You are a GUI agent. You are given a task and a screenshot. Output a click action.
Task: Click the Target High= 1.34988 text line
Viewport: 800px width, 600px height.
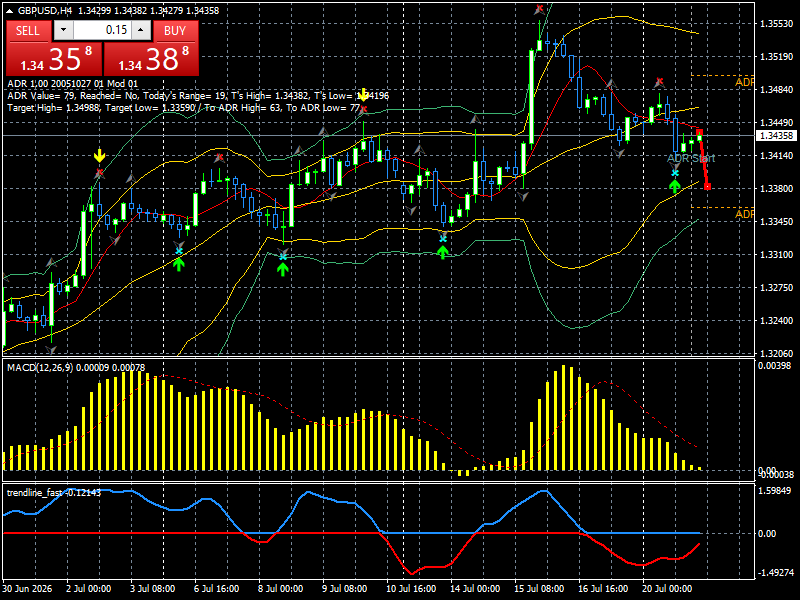tap(184, 108)
